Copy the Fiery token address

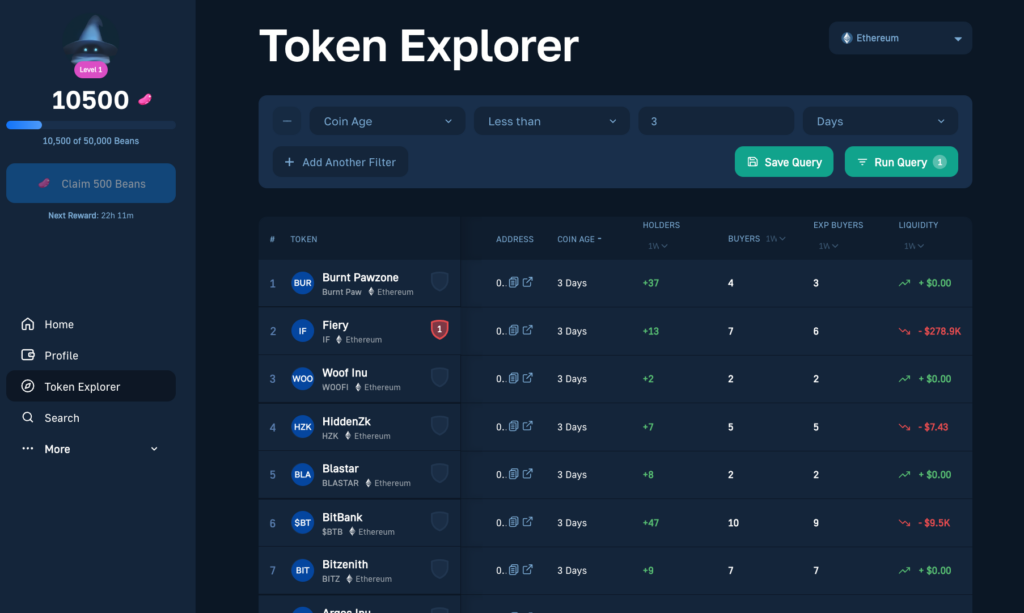[x=514, y=330]
